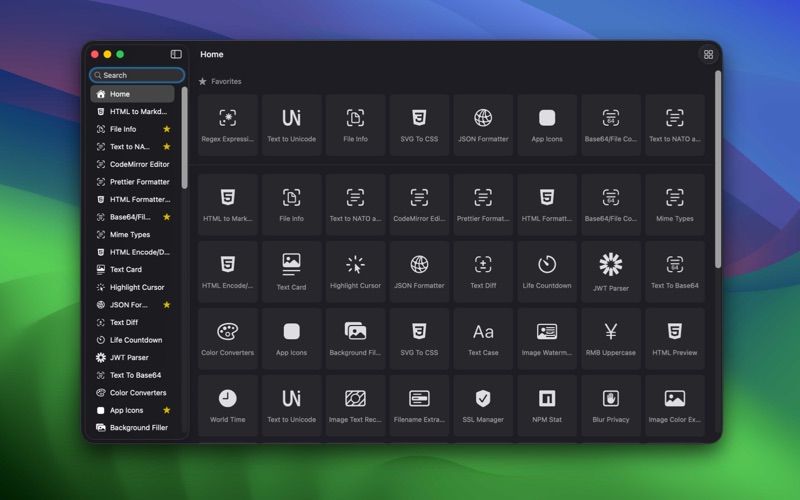Toggle the star next to App Icons in sidebar

tap(167, 410)
